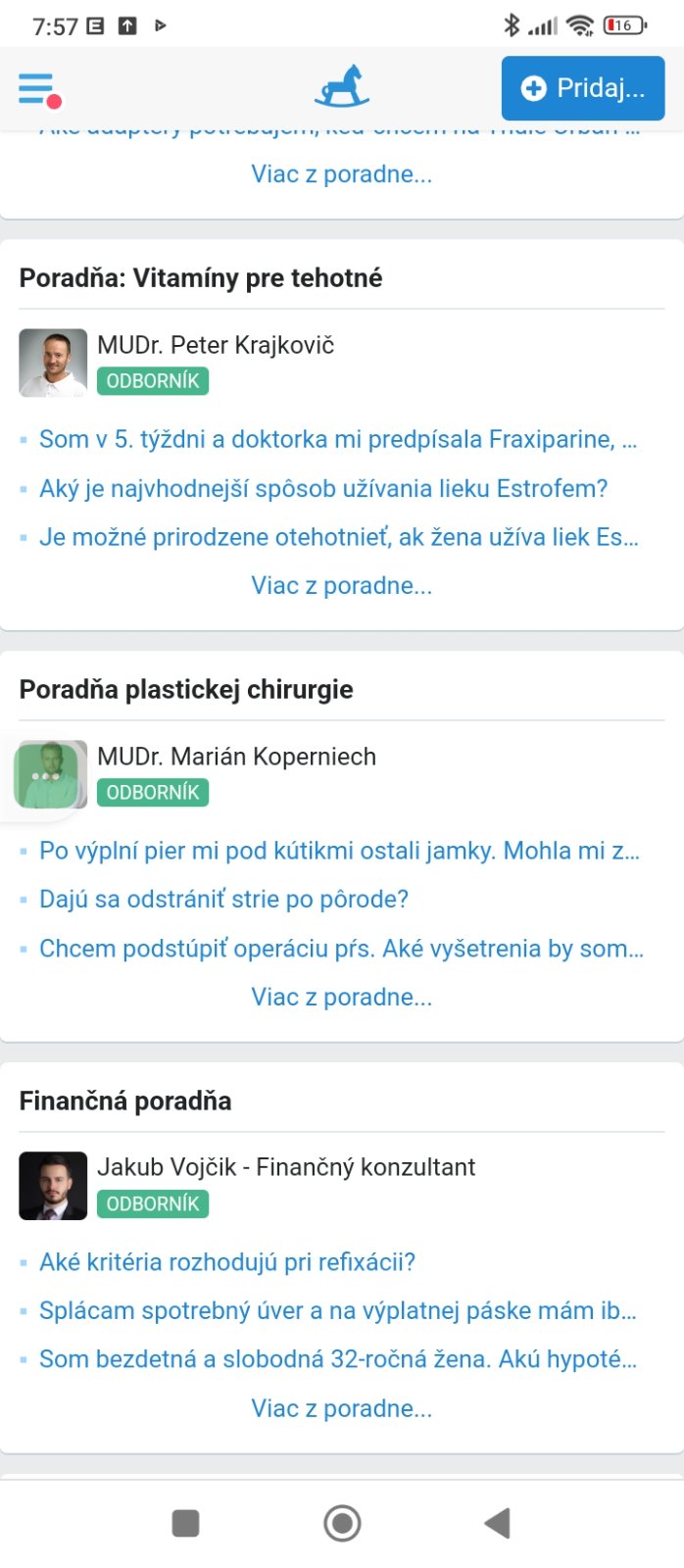Open the hamburger menu icon
The image size is (684, 1568).
[x=37, y=88]
